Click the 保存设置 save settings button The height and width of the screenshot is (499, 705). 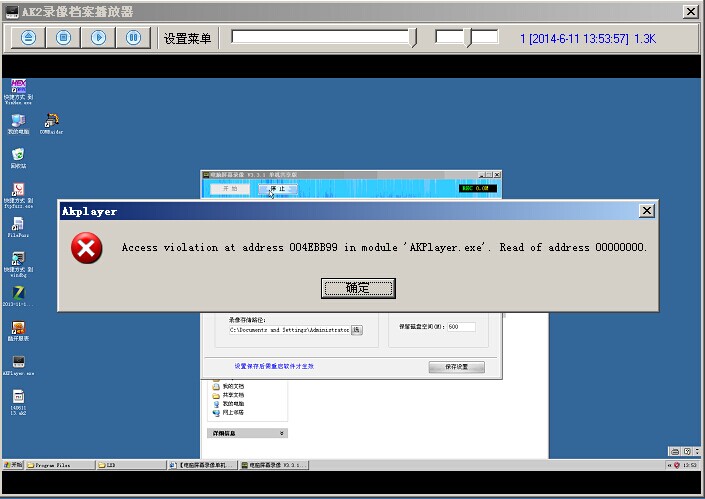456,367
